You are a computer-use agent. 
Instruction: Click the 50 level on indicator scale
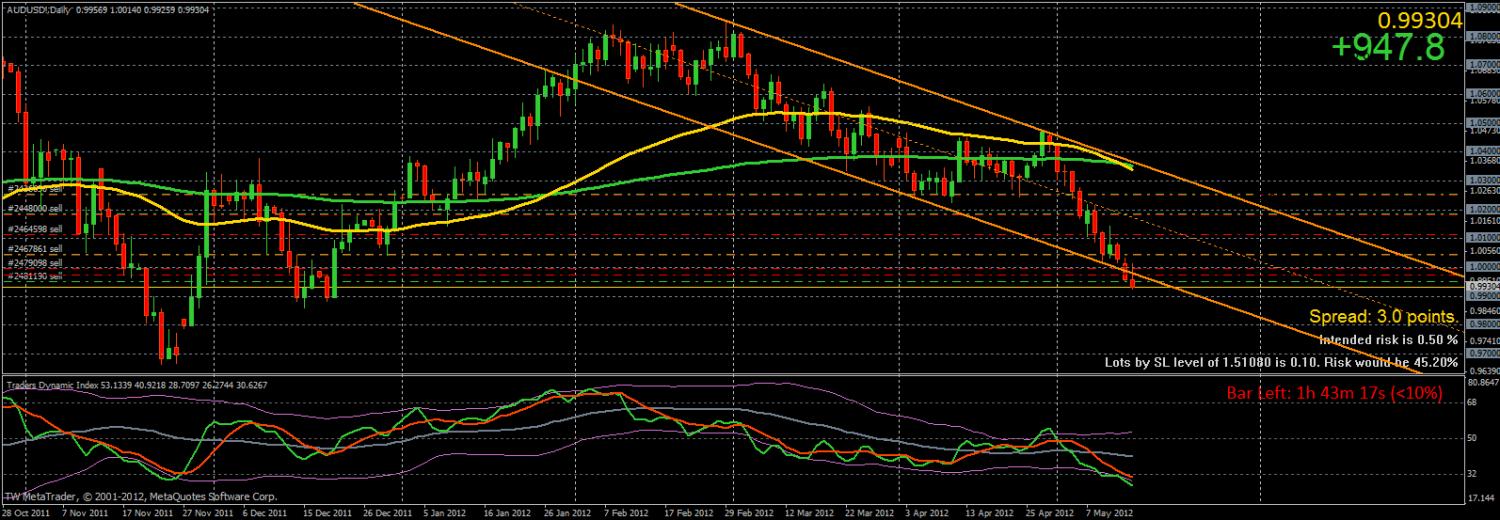(1472, 438)
